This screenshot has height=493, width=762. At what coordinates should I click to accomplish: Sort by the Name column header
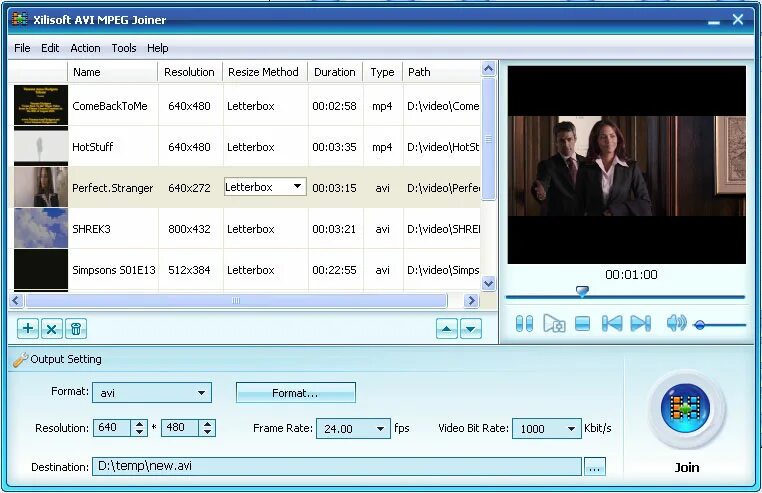[112, 72]
